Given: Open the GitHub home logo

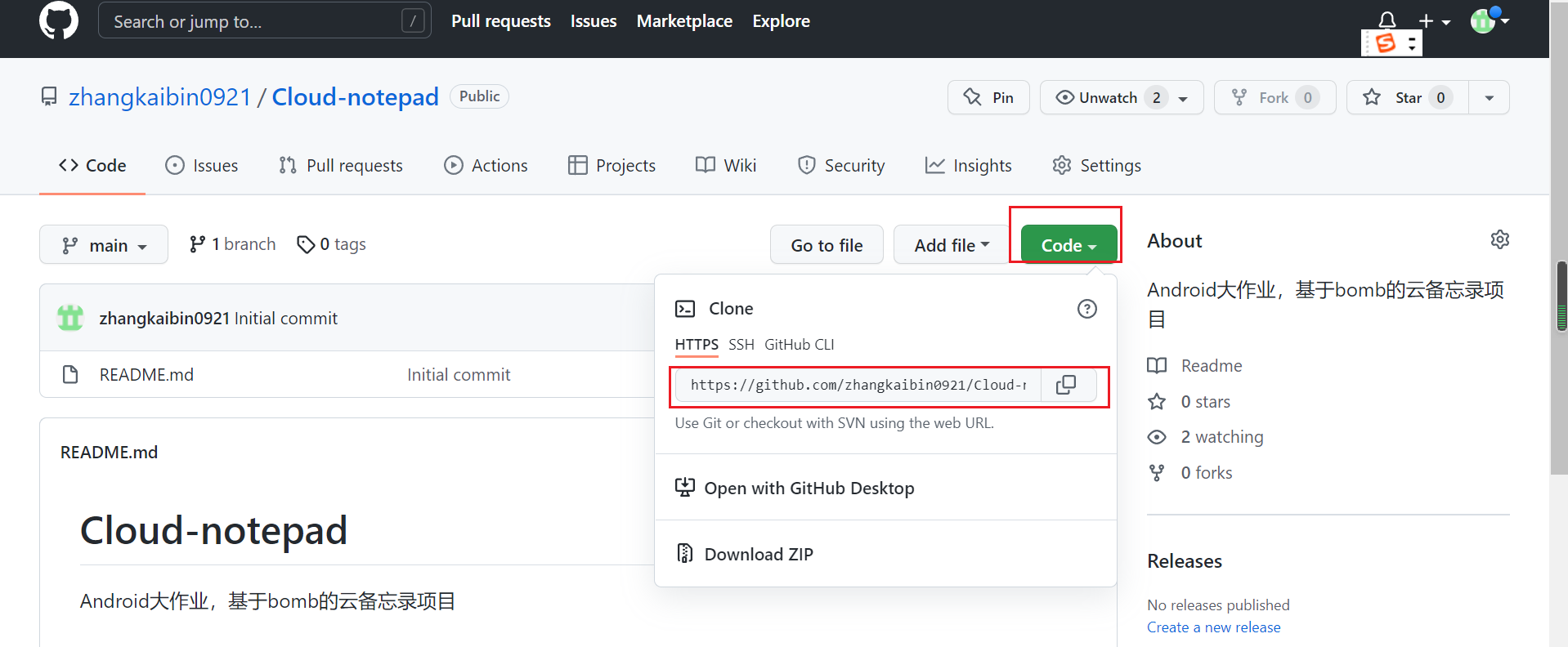Looking at the screenshot, I should (x=59, y=20).
